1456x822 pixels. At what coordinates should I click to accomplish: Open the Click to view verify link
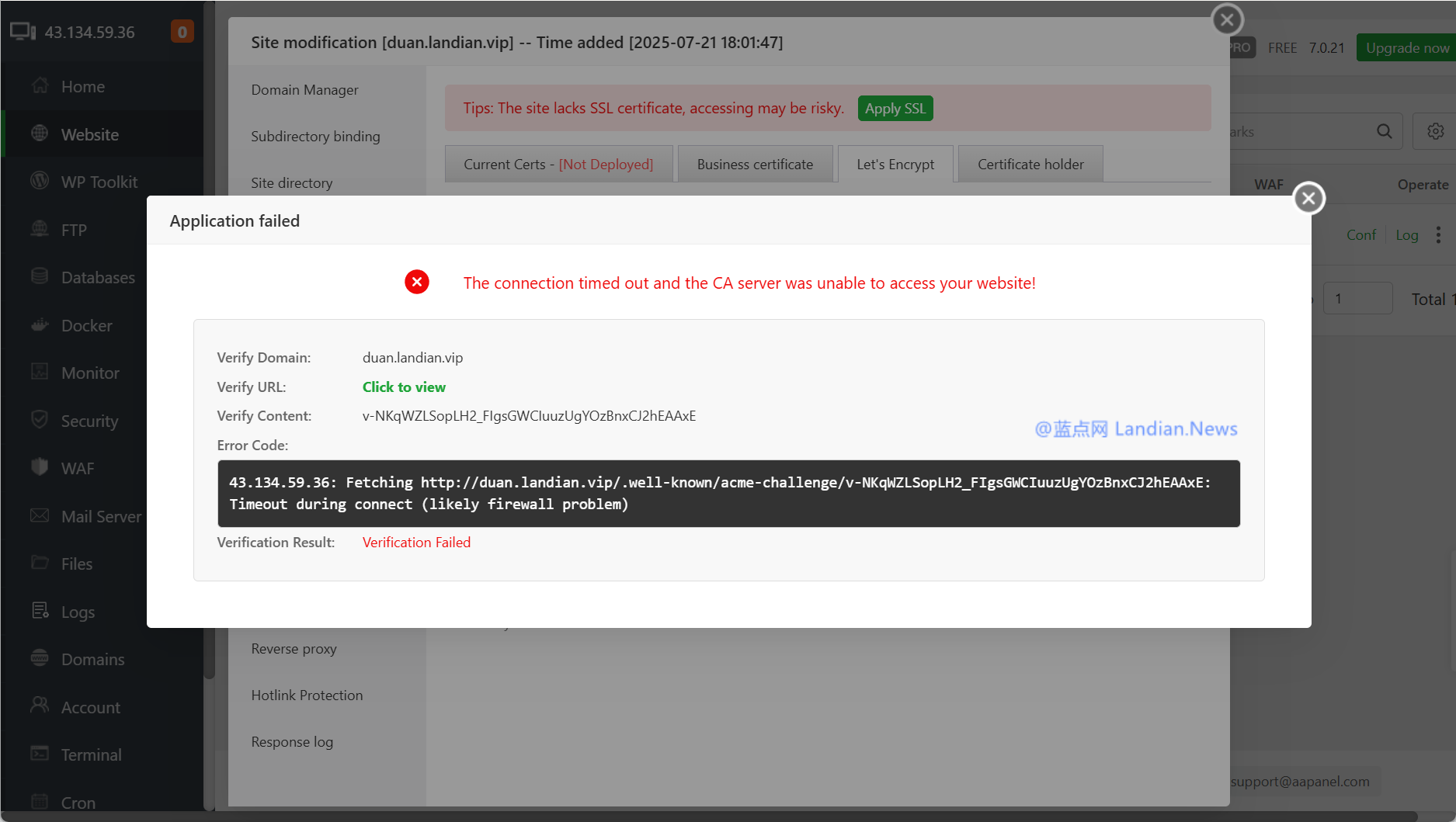tap(404, 387)
